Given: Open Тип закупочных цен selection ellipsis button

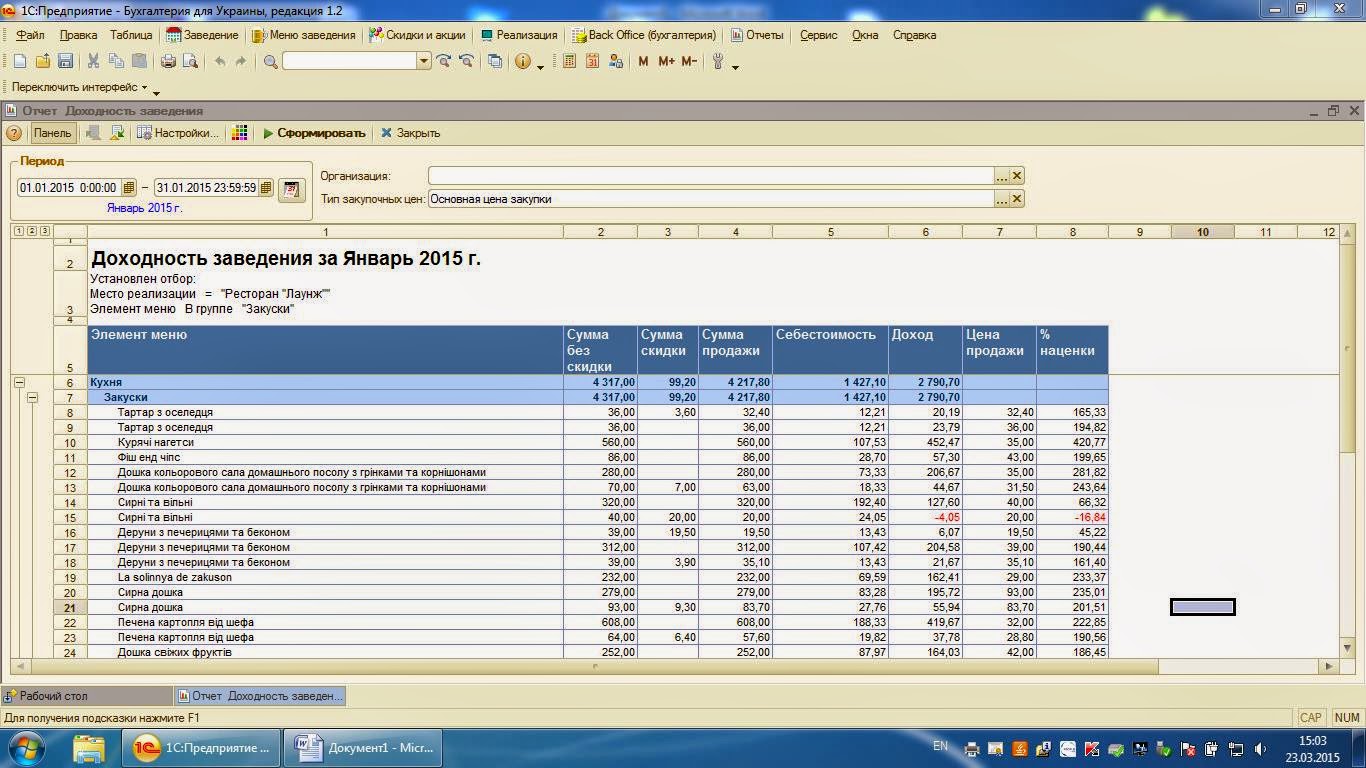Looking at the screenshot, I should click(x=1002, y=199).
